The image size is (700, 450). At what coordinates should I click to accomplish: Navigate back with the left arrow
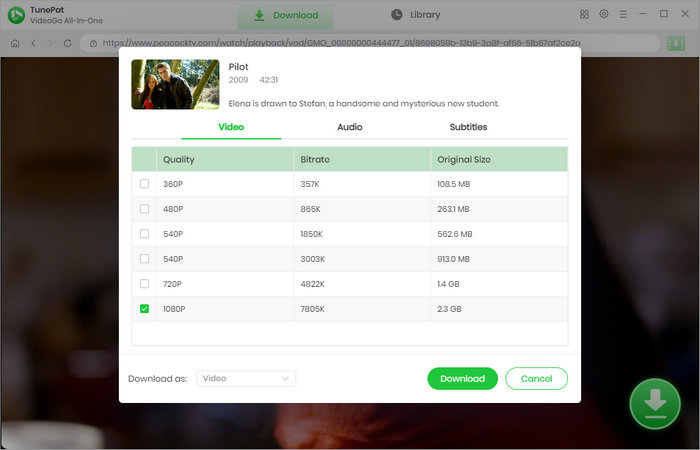pyautogui.click(x=33, y=43)
